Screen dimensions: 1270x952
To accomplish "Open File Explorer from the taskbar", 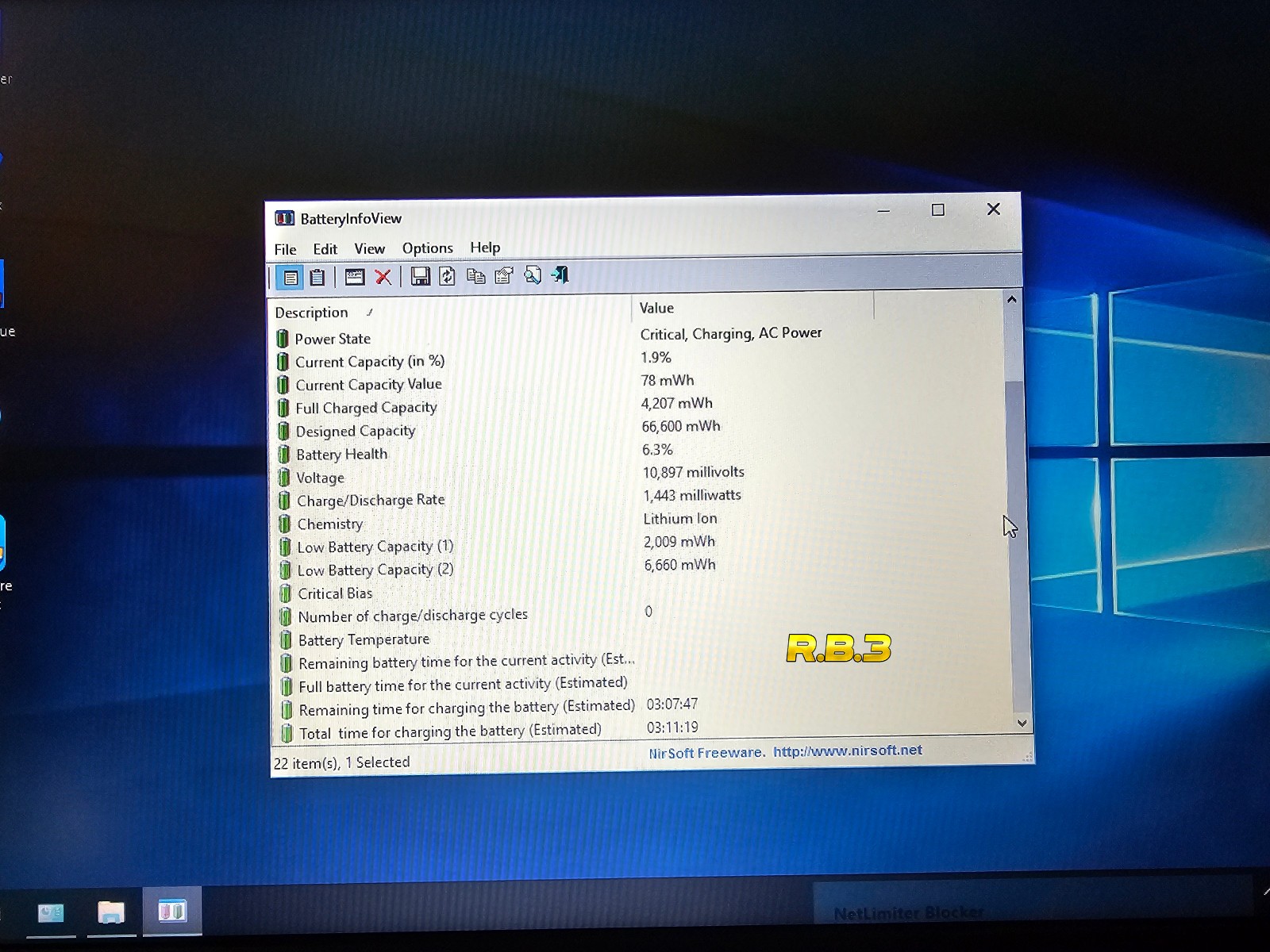I will pos(111,912).
